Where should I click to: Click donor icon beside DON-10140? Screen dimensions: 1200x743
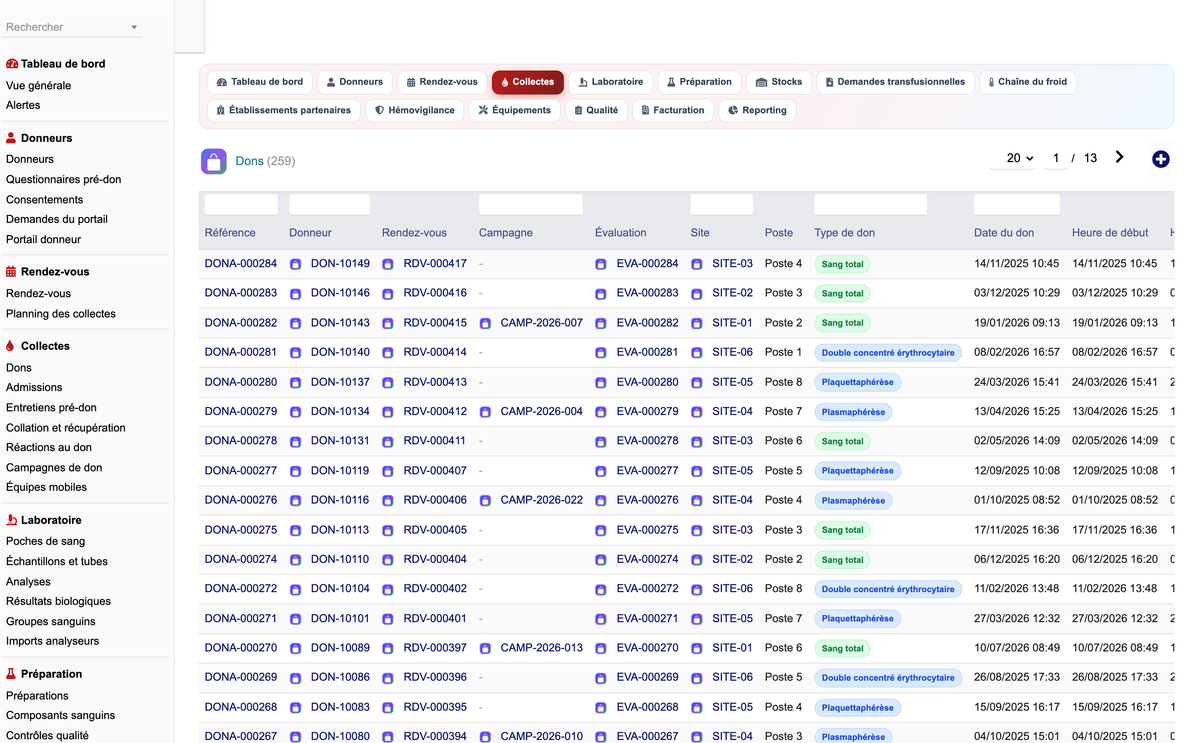click(x=295, y=353)
